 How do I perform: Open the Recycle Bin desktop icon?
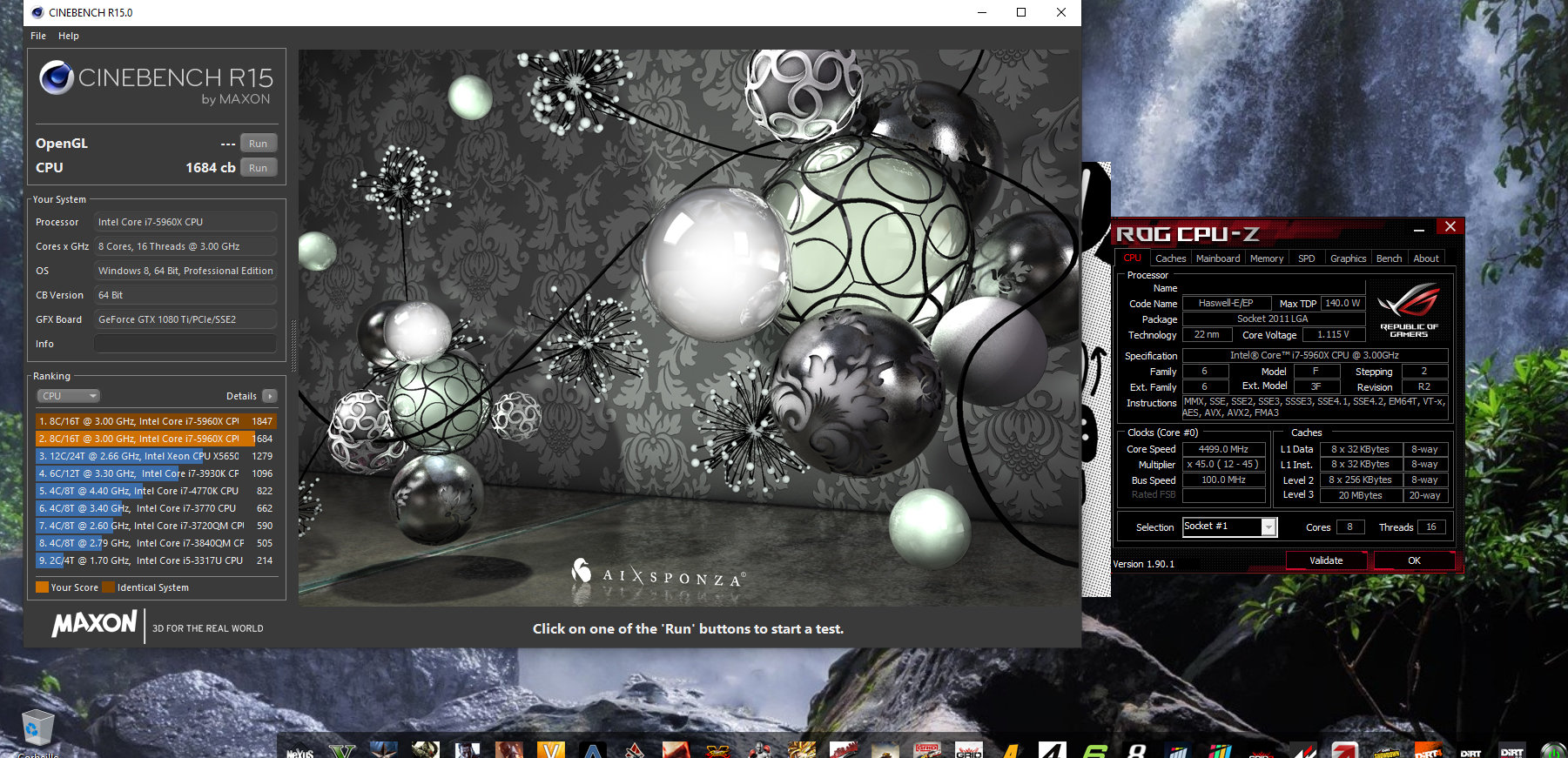(x=37, y=729)
